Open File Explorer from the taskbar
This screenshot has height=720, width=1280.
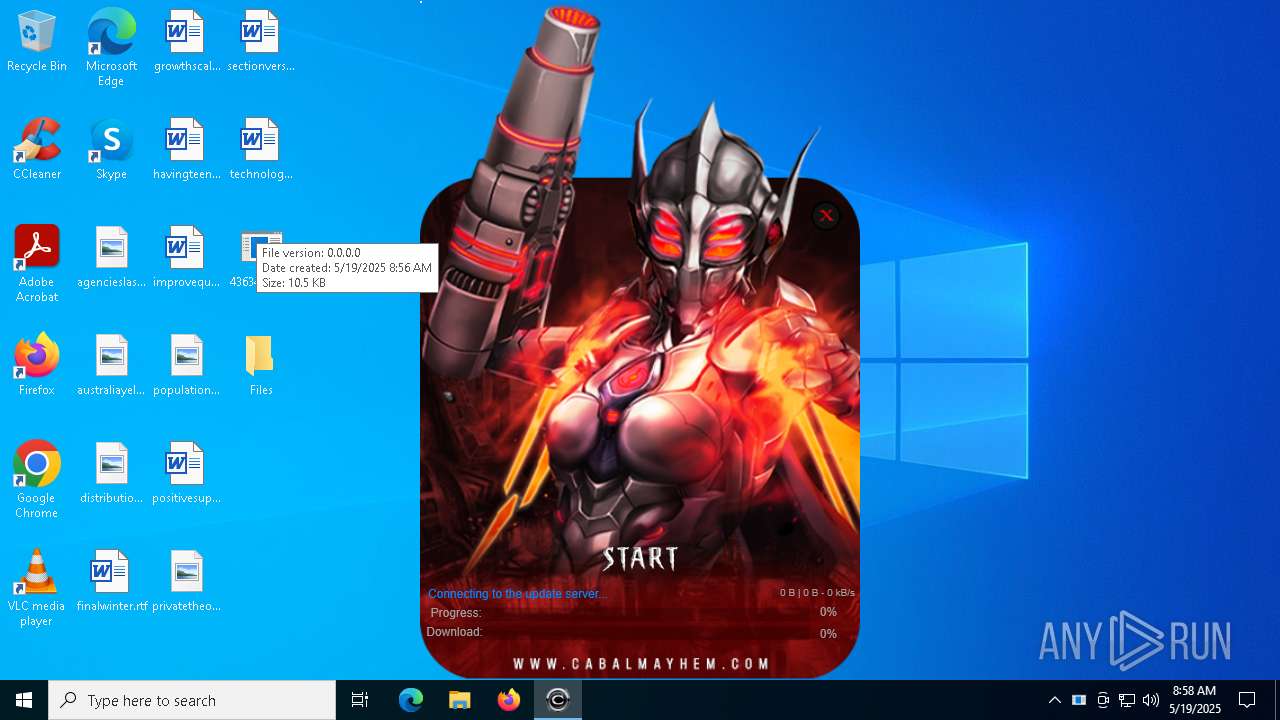click(460, 700)
